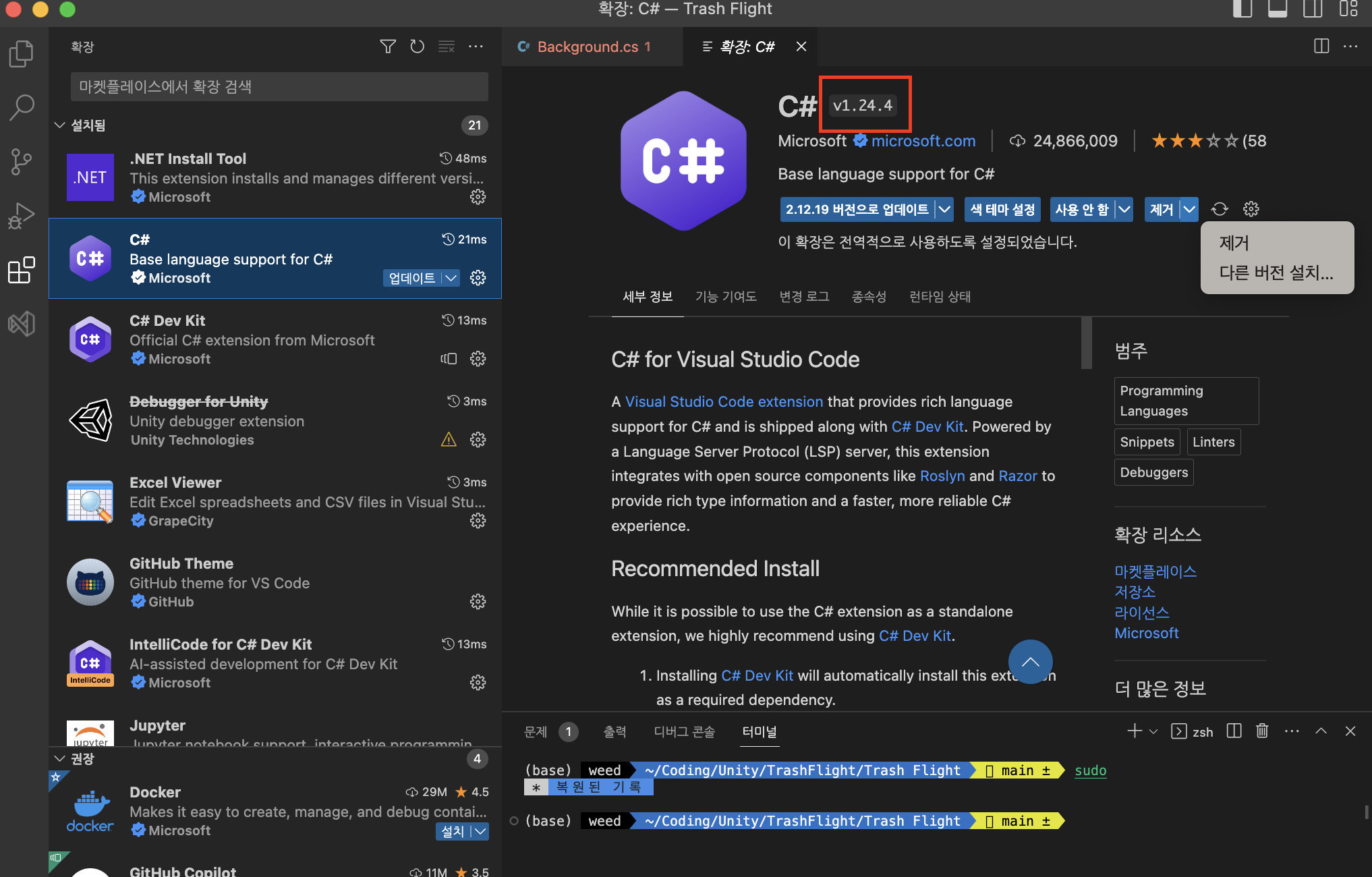The width and height of the screenshot is (1372, 877).
Task: Select 종속성 tab
Action: (869, 297)
